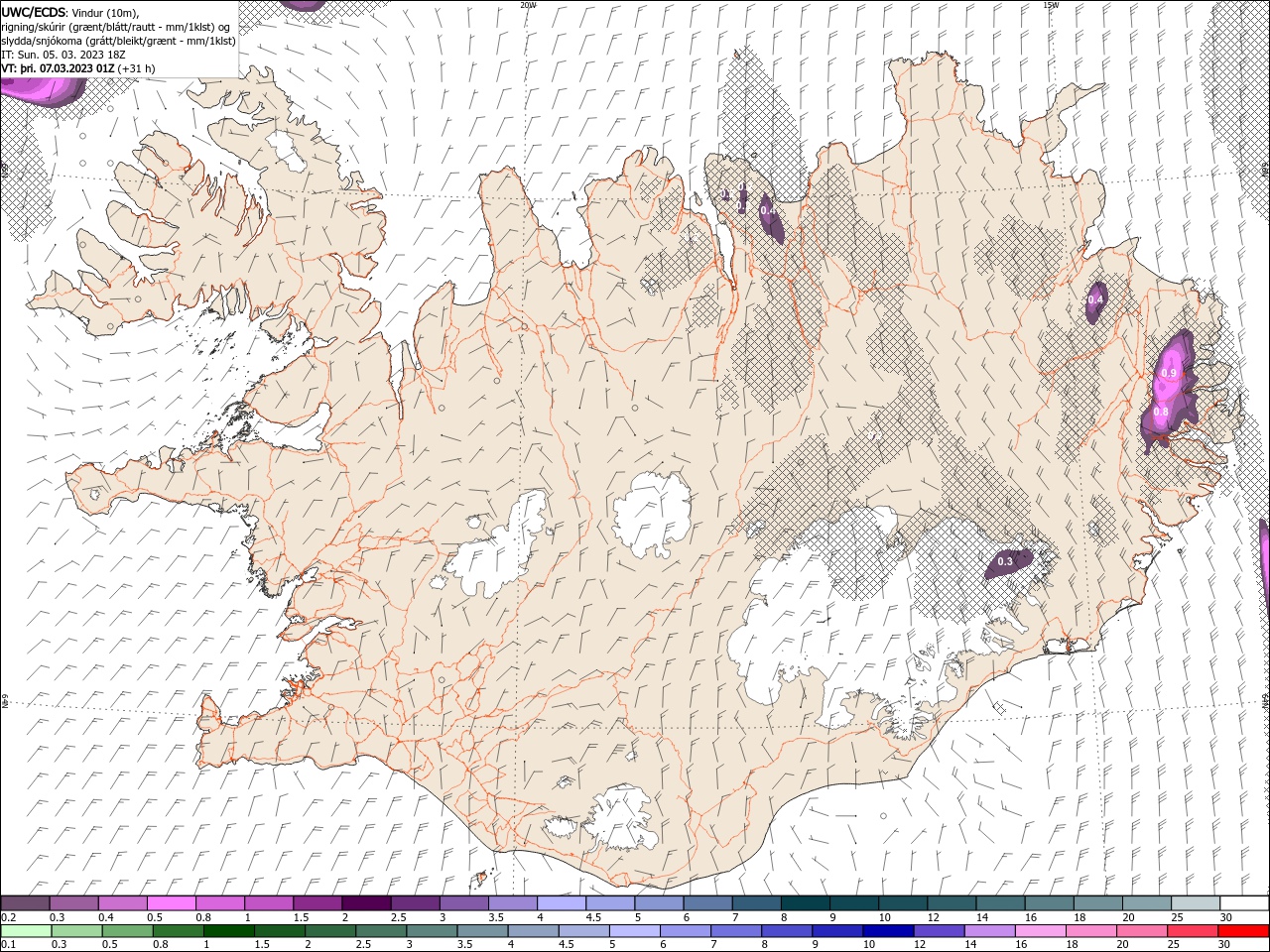This screenshot has width=1270, height=952.
Task: Click the 'slydda/snjókoma' legend description line
Action: click(119, 41)
